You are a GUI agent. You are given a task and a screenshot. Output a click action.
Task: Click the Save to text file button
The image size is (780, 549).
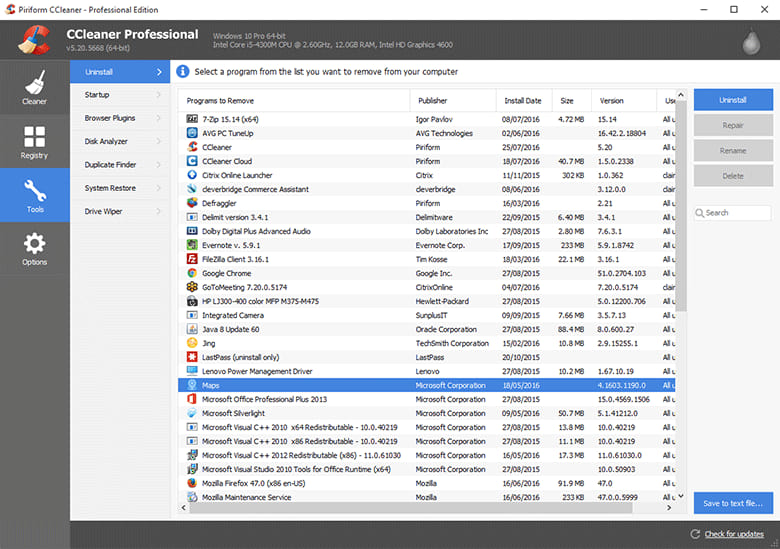point(733,503)
